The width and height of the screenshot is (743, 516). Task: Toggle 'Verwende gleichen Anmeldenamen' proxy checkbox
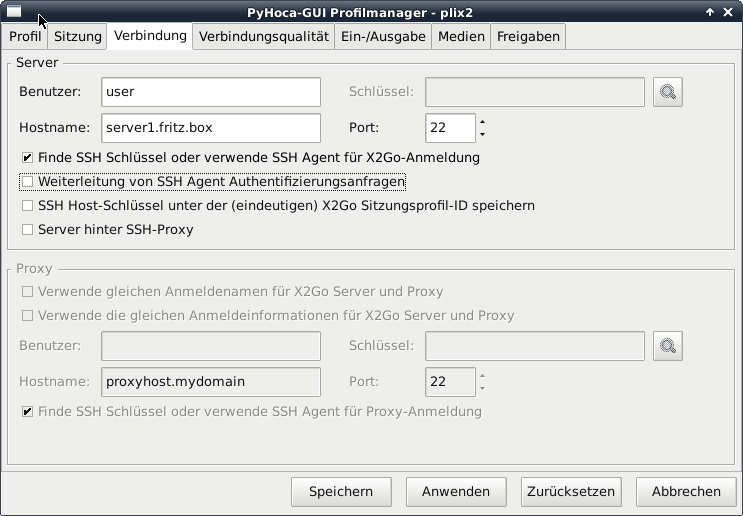(x=27, y=291)
